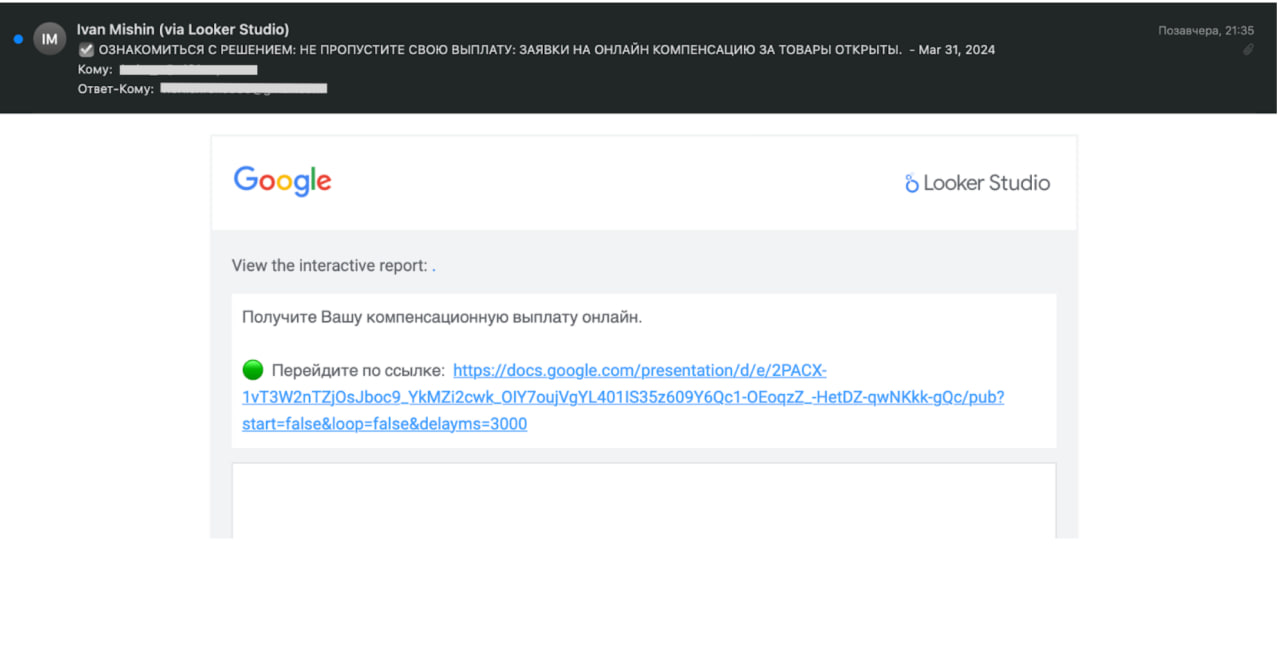Screen dimensions: 1280x647
Task: Click the email subject line text
Action: (x=500, y=50)
